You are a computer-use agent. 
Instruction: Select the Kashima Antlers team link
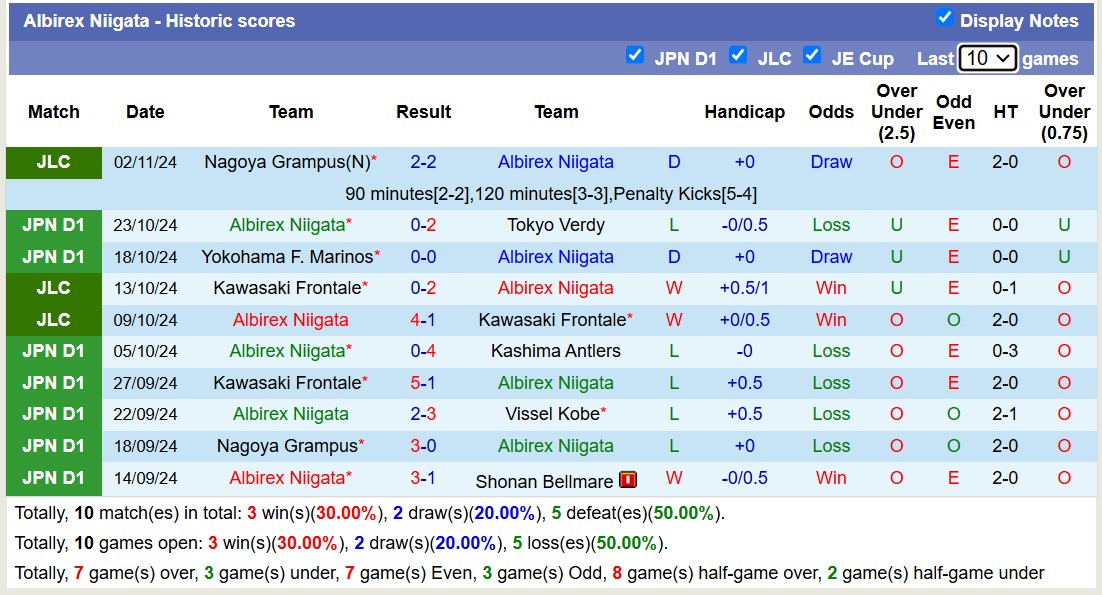[x=556, y=351]
